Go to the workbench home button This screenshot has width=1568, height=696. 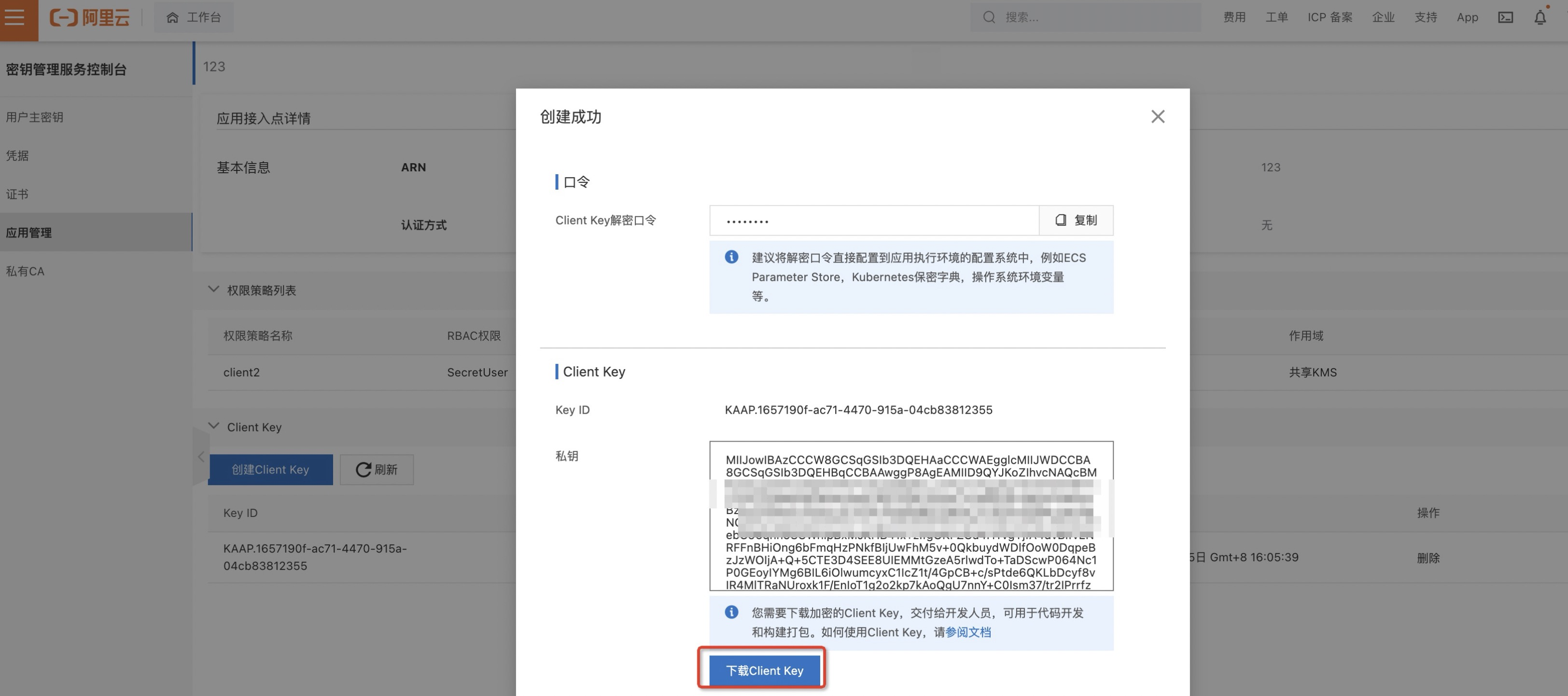194,17
